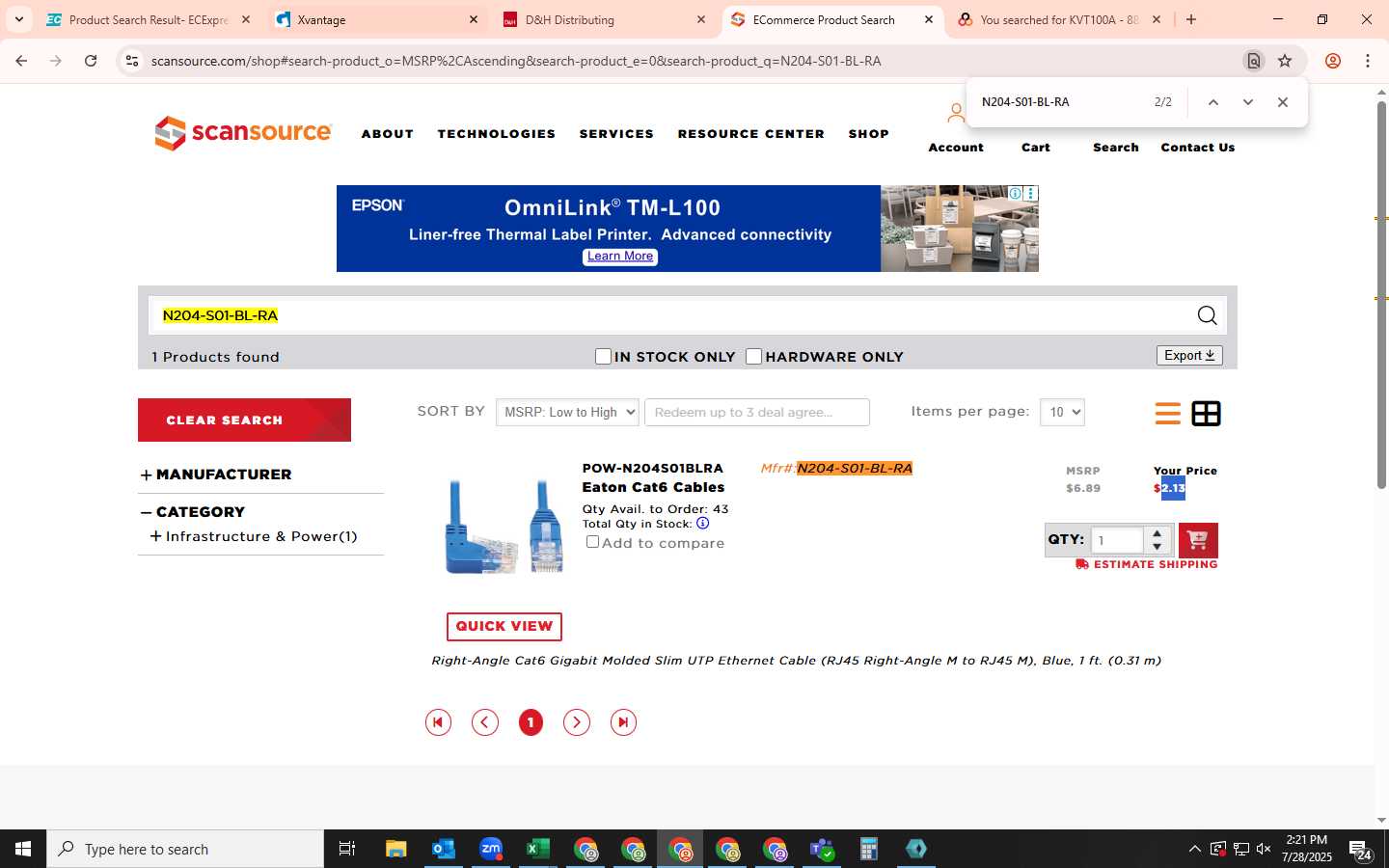Click the Export button
Image resolution: width=1389 pixels, height=868 pixels.
(x=1189, y=356)
